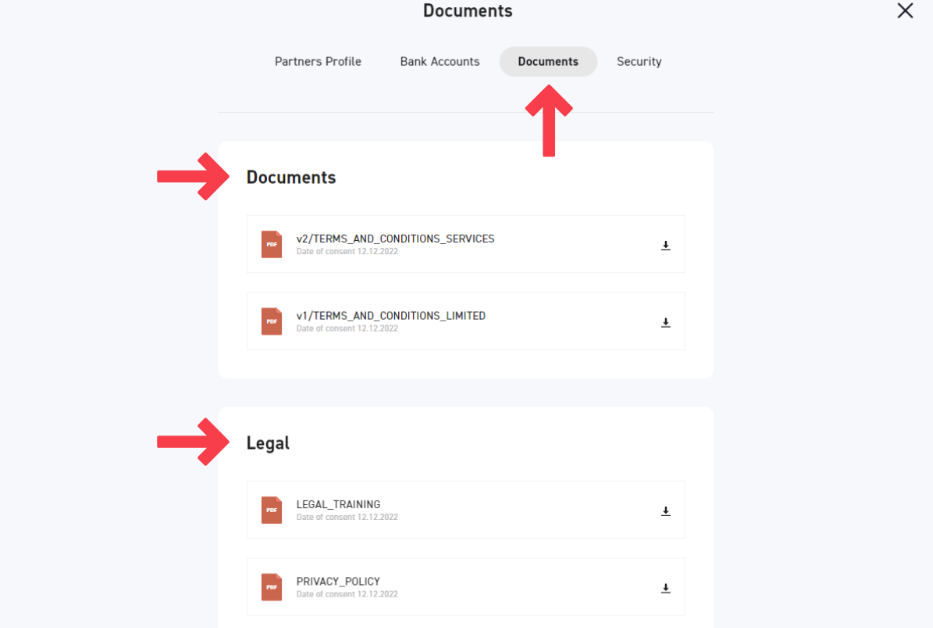This screenshot has width=933, height=628.
Task: Download the PRIVACY_POLICY document
Action: (x=665, y=588)
